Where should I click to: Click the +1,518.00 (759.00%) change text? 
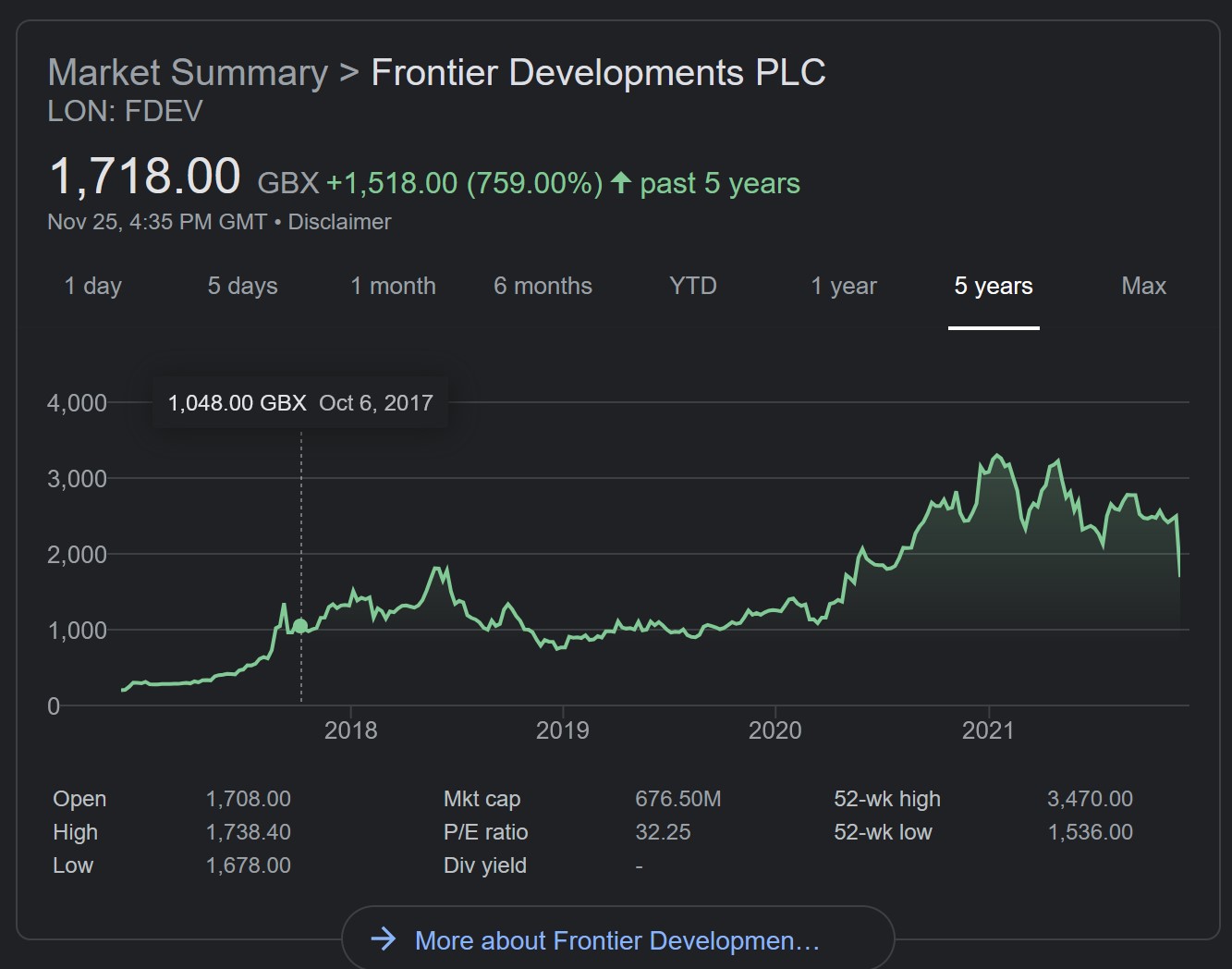pyautogui.click(x=465, y=183)
